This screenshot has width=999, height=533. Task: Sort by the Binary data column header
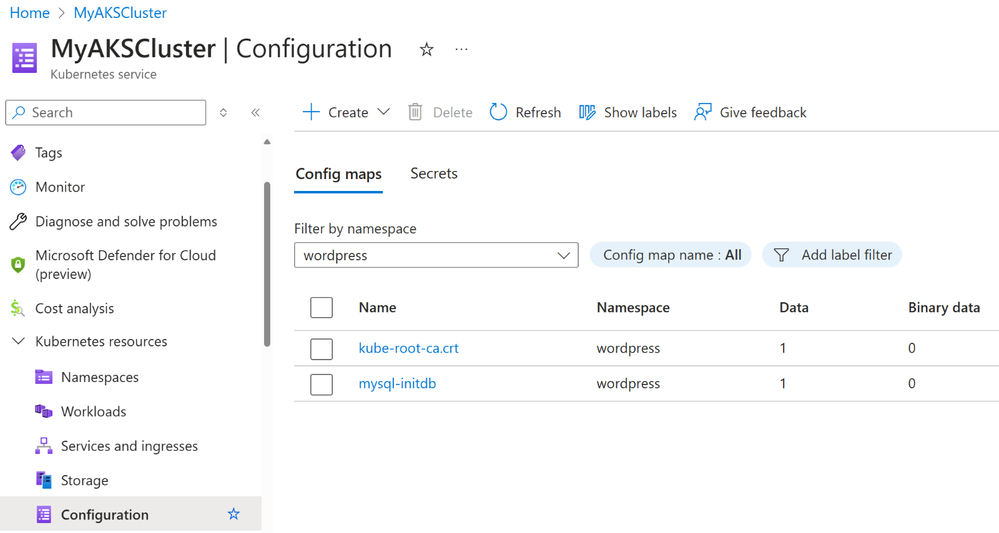click(944, 308)
